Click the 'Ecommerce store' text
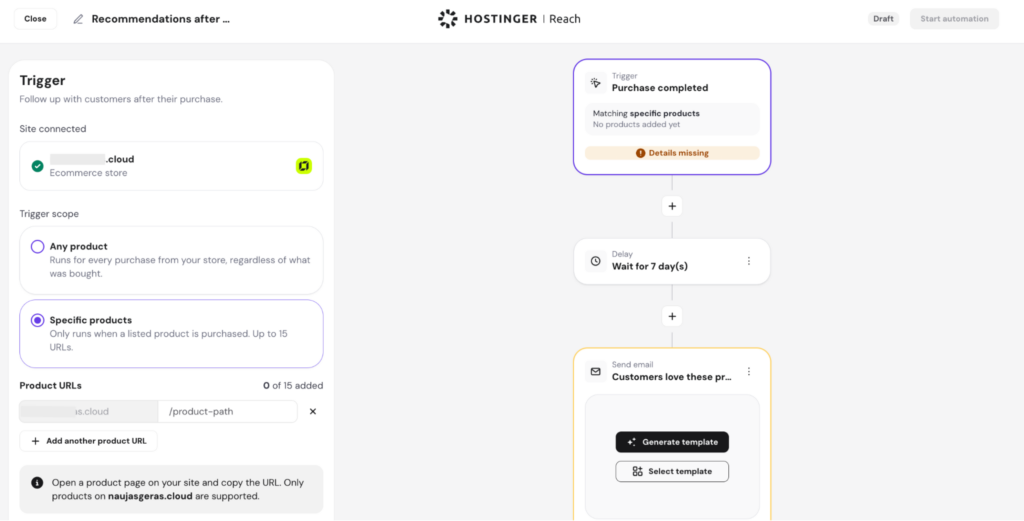 coord(89,173)
